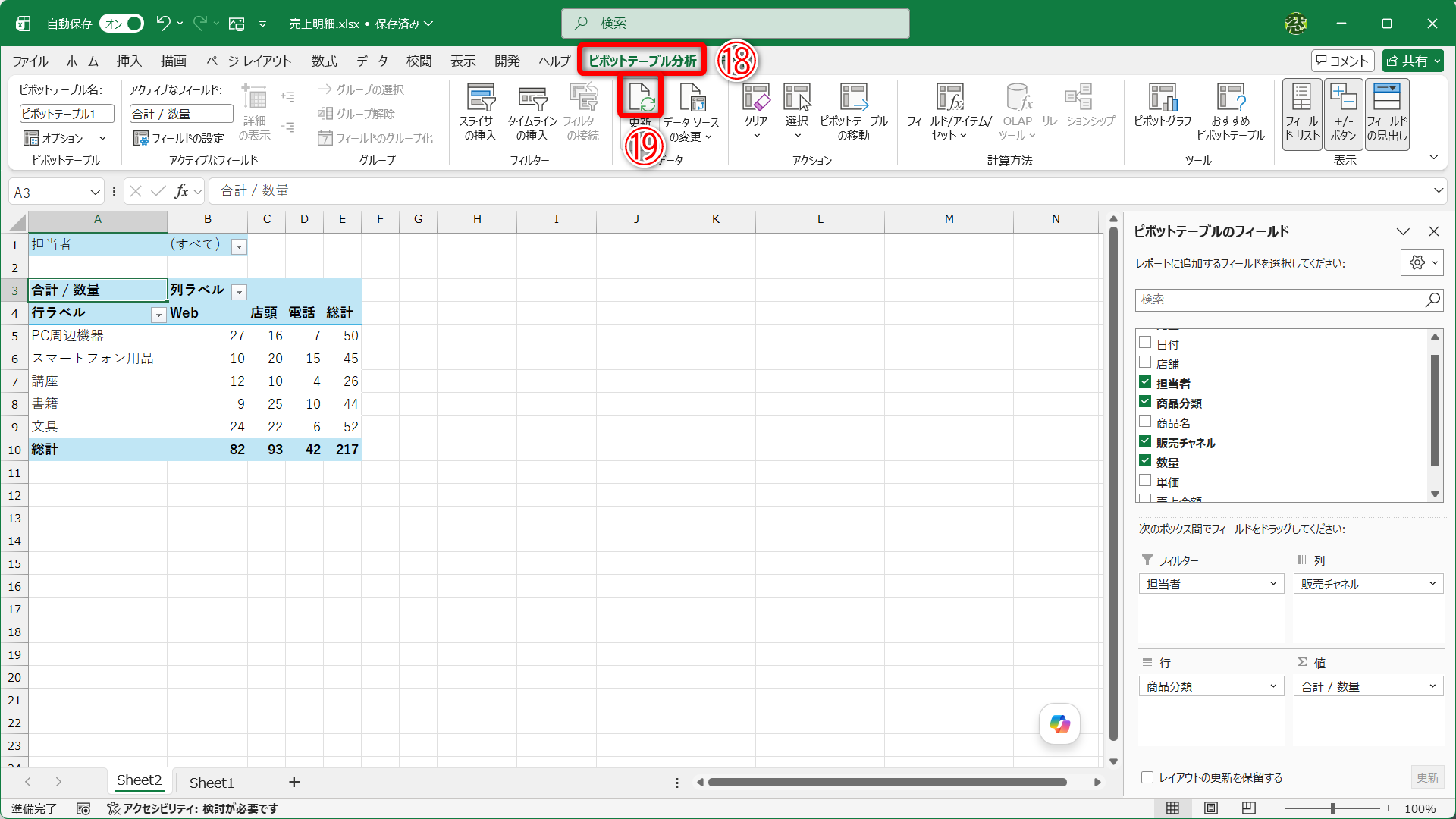This screenshot has width=1456, height=819.
Task: Open the Copilot floating button
Action: coord(1059,724)
